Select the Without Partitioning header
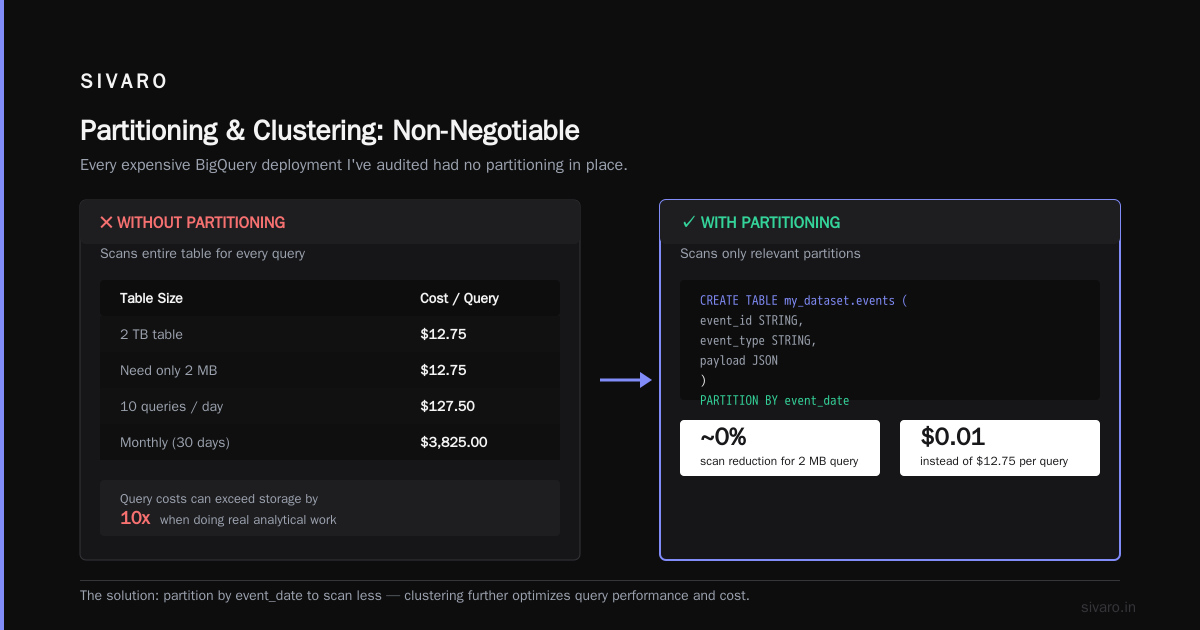This screenshot has height=630, width=1200. (x=330, y=222)
